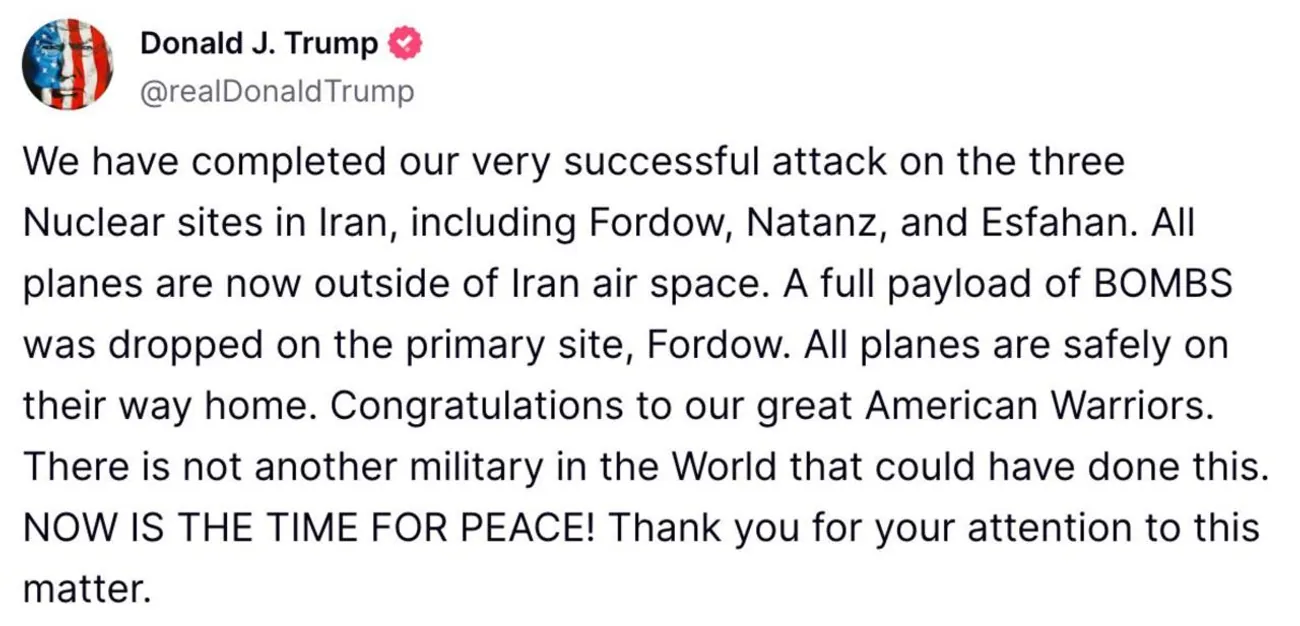The height and width of the screenshot is (626, 1300).
Task: Click the word World in the post
Action: (x=724, y=467)
